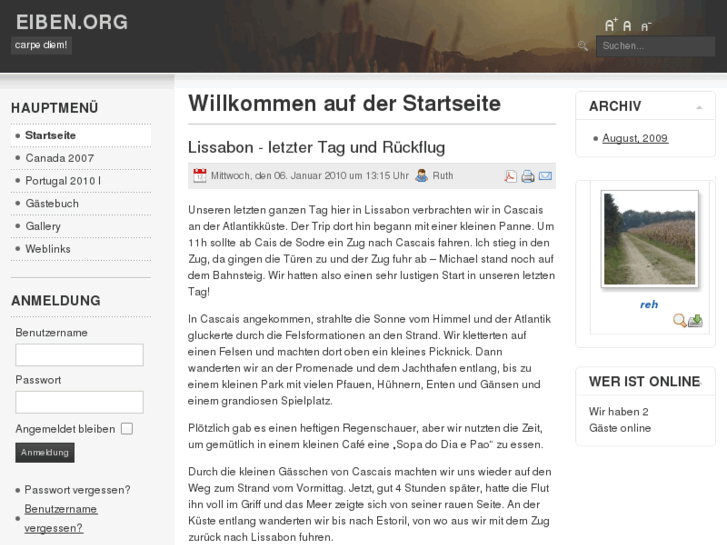
Task: Open the country road thumbnail image
Action: [x=649, y=239]
